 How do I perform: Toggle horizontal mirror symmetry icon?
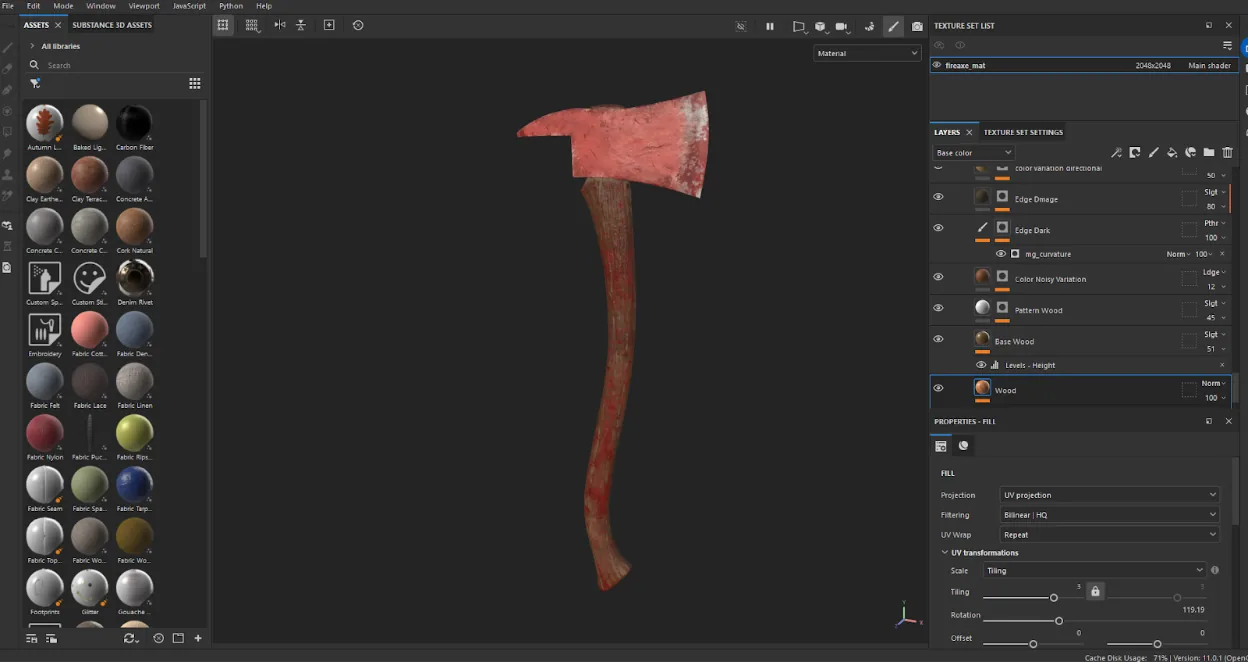[279, 25]
